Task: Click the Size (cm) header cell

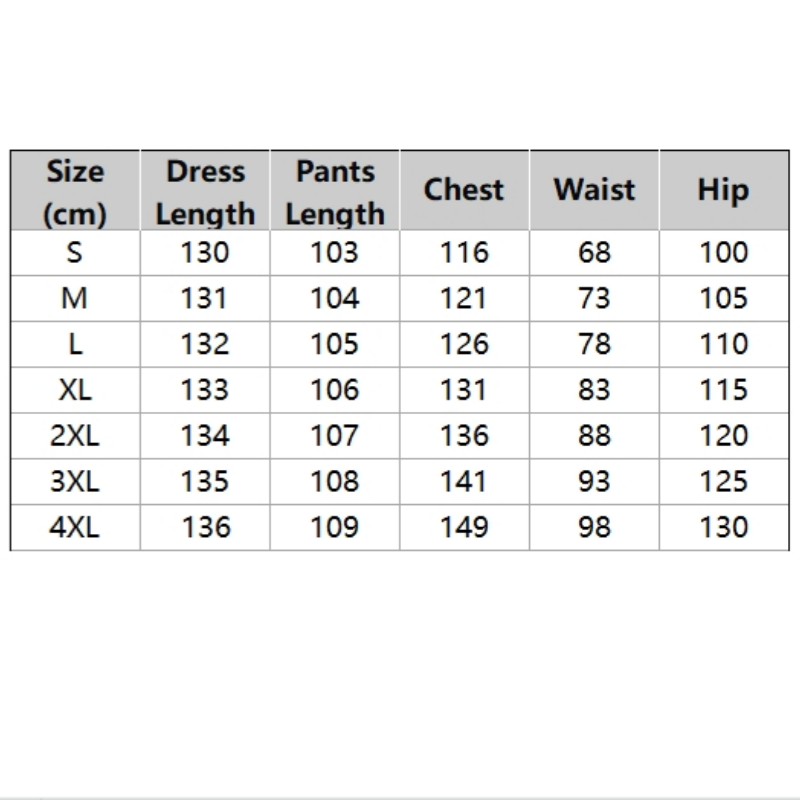Action: pos(75,191)
